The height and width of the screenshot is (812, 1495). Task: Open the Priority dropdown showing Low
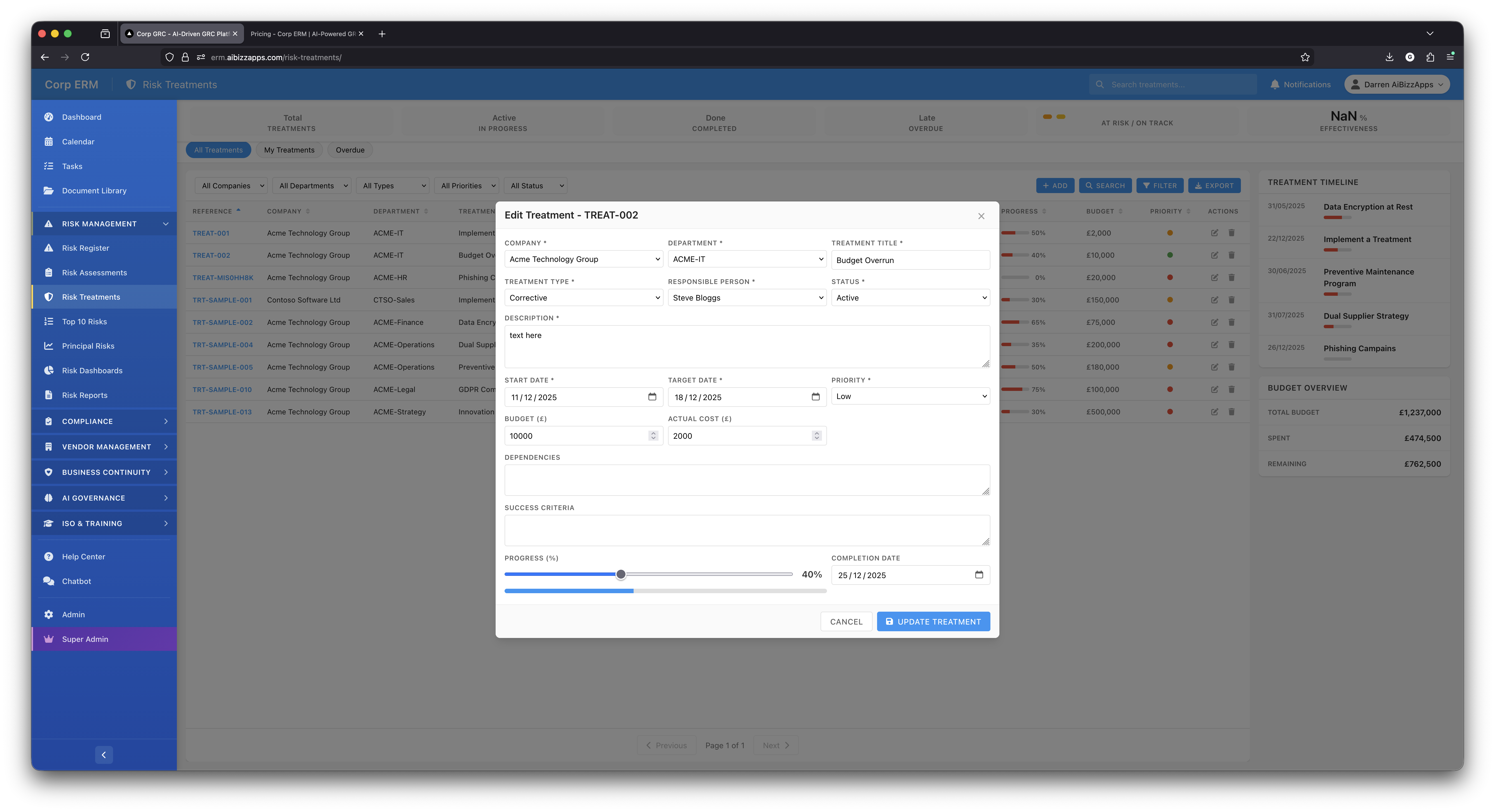point(910,396)
